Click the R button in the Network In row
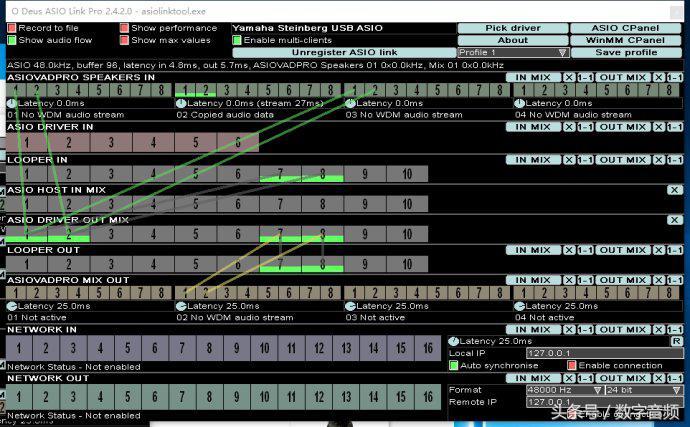Viewport: 690px width, 427px height. coord(676,342)
